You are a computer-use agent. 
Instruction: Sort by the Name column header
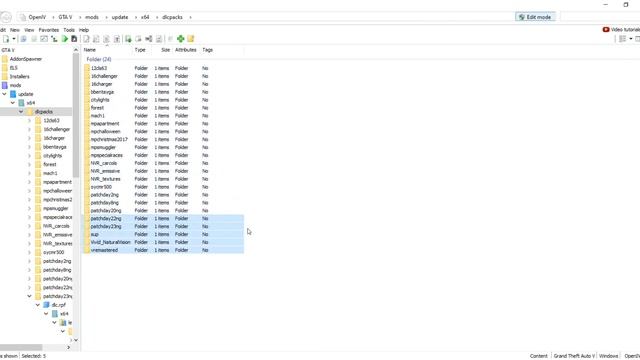pos(90,50)
